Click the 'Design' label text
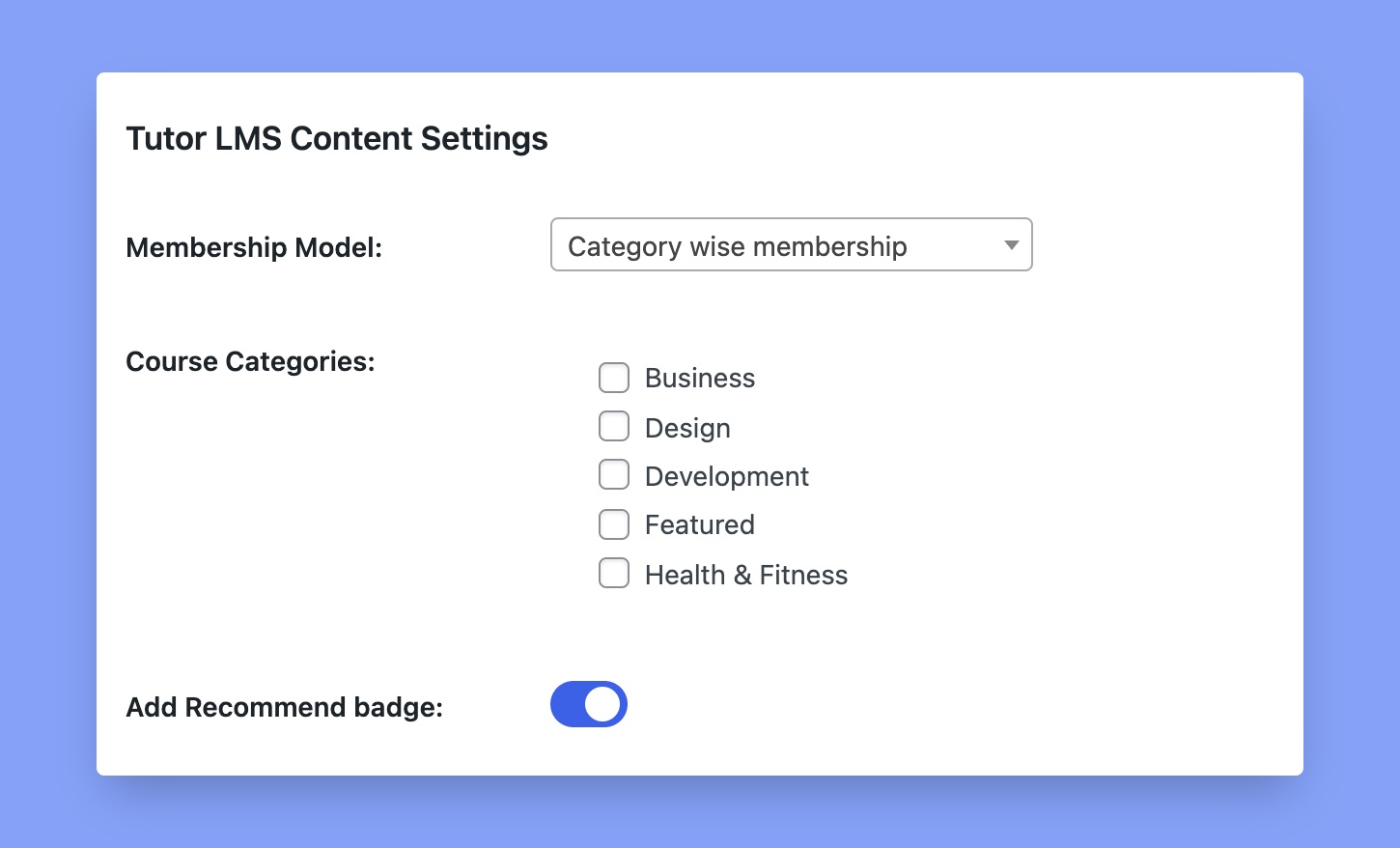Viewport: 1400px width, 848px height. point(687,428)
